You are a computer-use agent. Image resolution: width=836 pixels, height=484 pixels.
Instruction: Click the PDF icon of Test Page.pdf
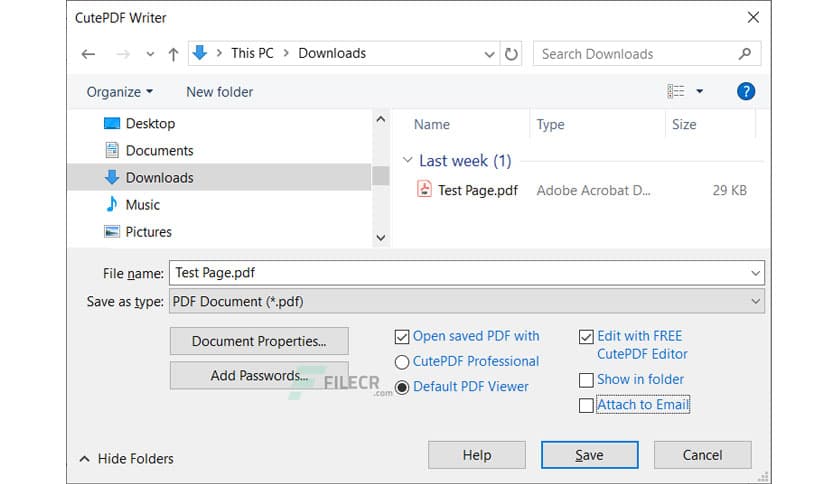(x=424, y=189)
